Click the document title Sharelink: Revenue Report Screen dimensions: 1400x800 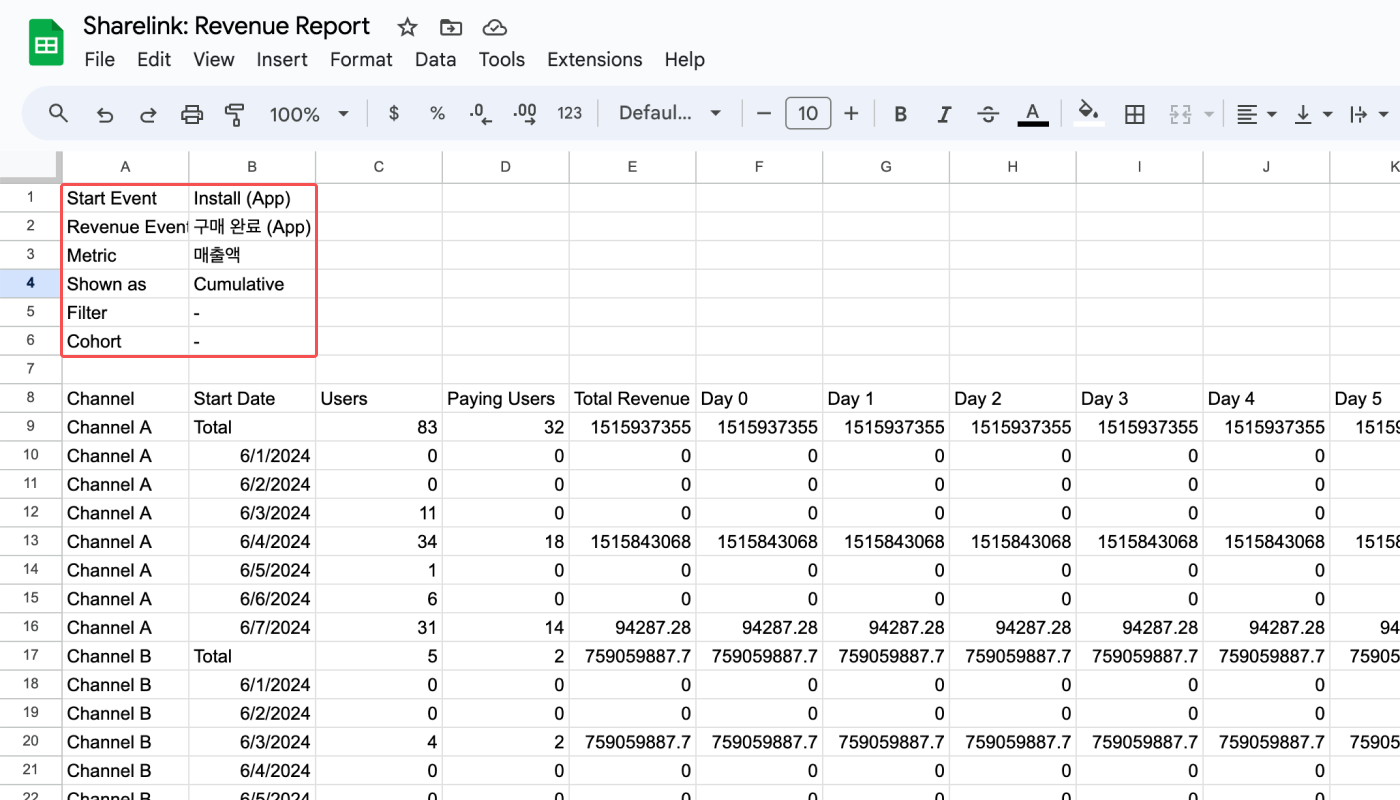click(227, 26)
